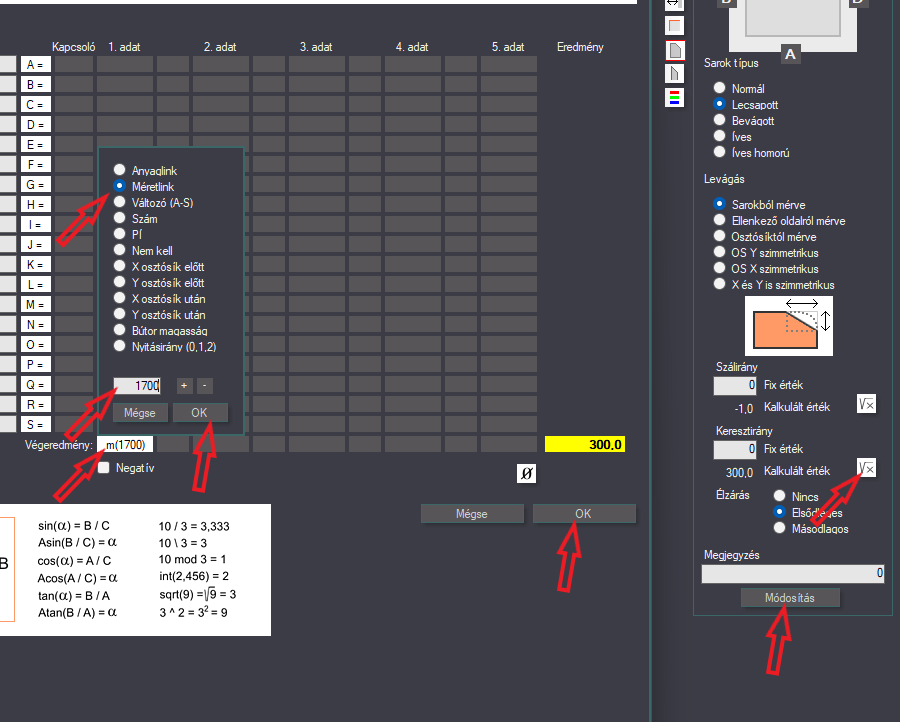Click the D = variable label
The height and width of the screenshot is (722, 900).
36,125
